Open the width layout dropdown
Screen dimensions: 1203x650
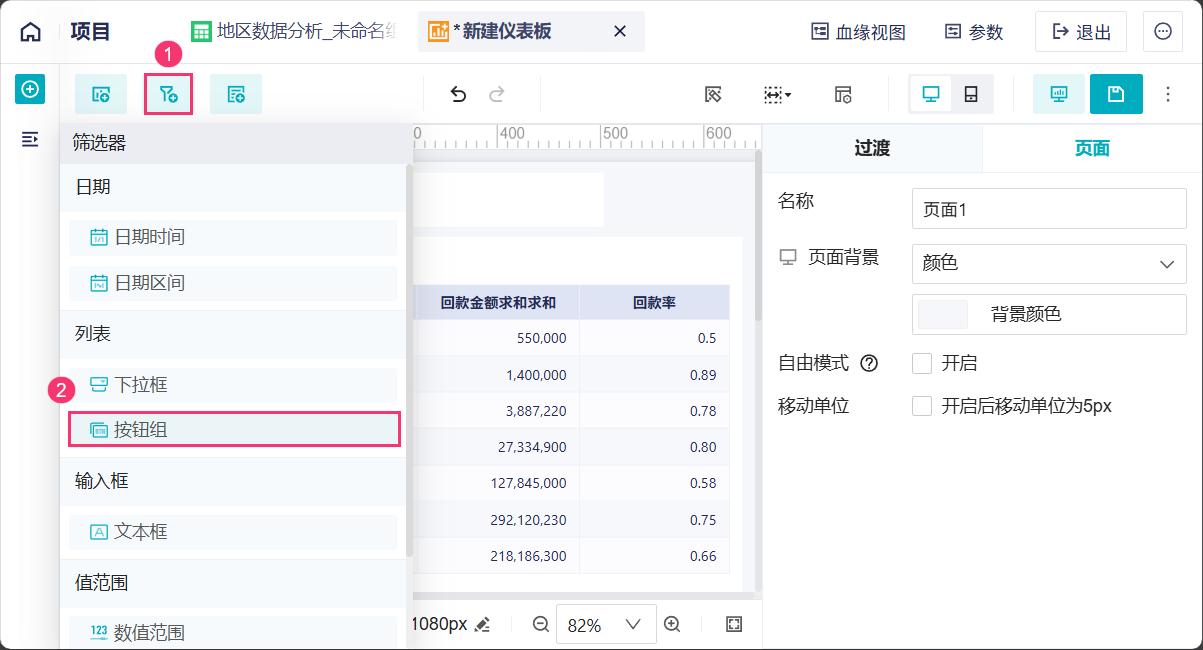coord(777,94)
